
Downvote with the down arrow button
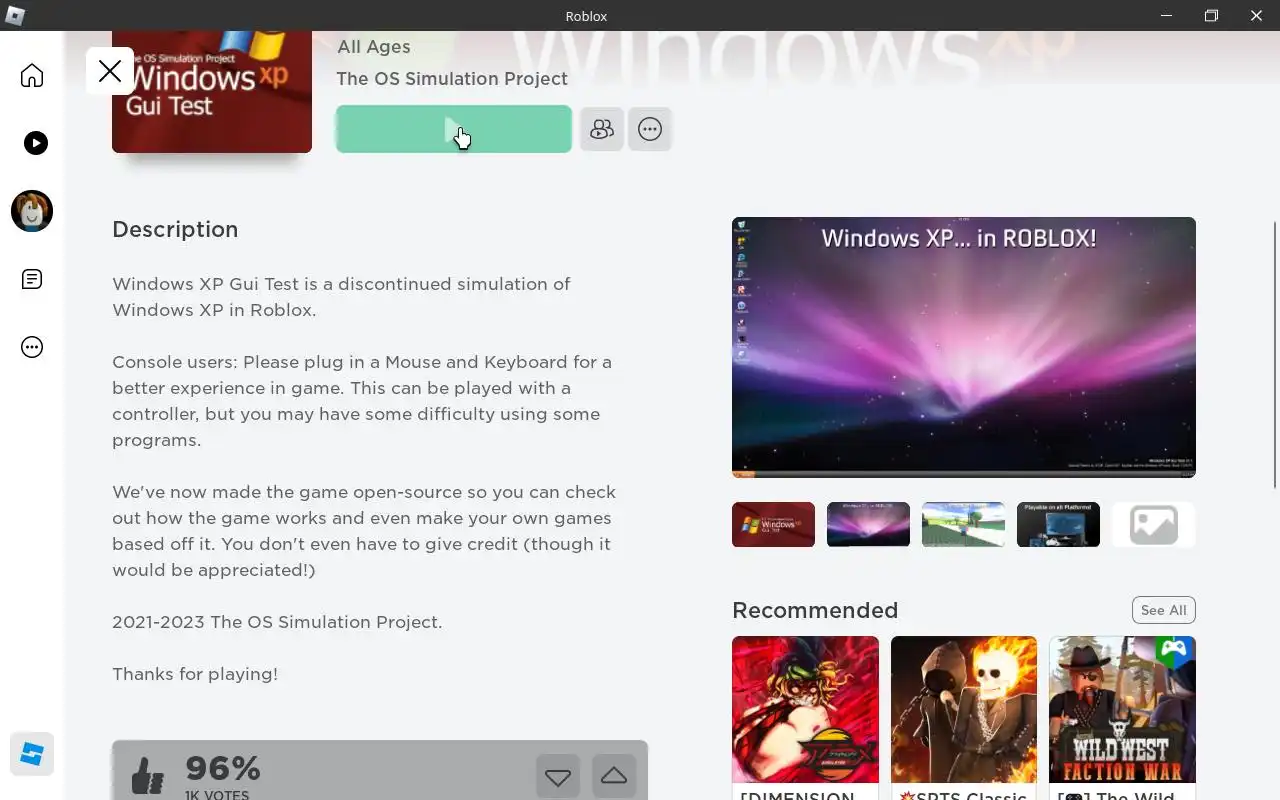pyautogui.click(x=558, y=776)
